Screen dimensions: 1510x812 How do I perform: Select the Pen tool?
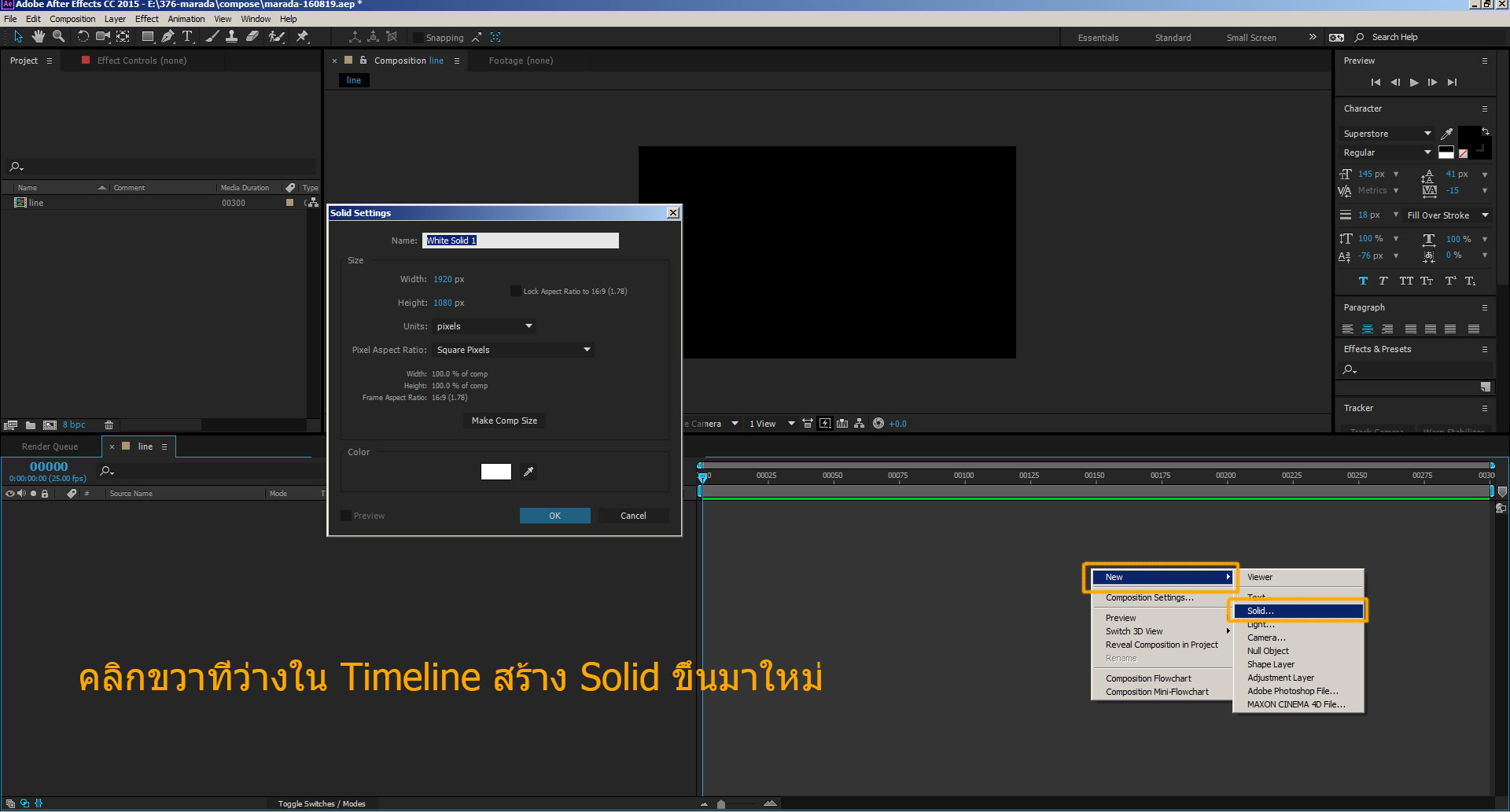(x=168, y=36)
